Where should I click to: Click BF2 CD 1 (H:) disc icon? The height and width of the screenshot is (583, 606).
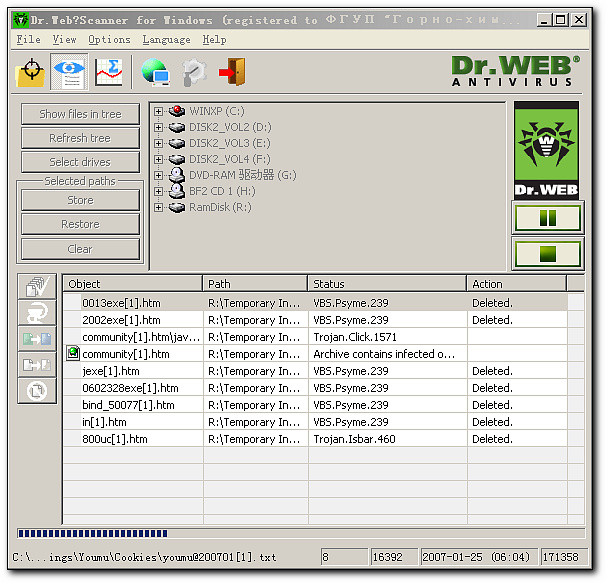177,191
